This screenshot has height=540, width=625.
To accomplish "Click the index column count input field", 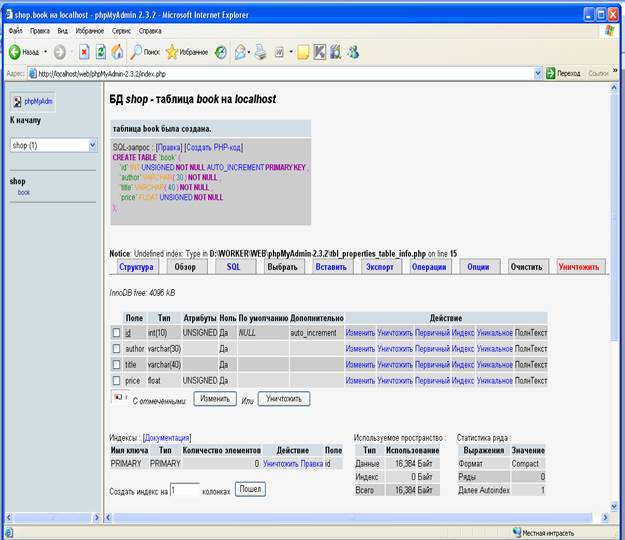I will coord(185,490).
